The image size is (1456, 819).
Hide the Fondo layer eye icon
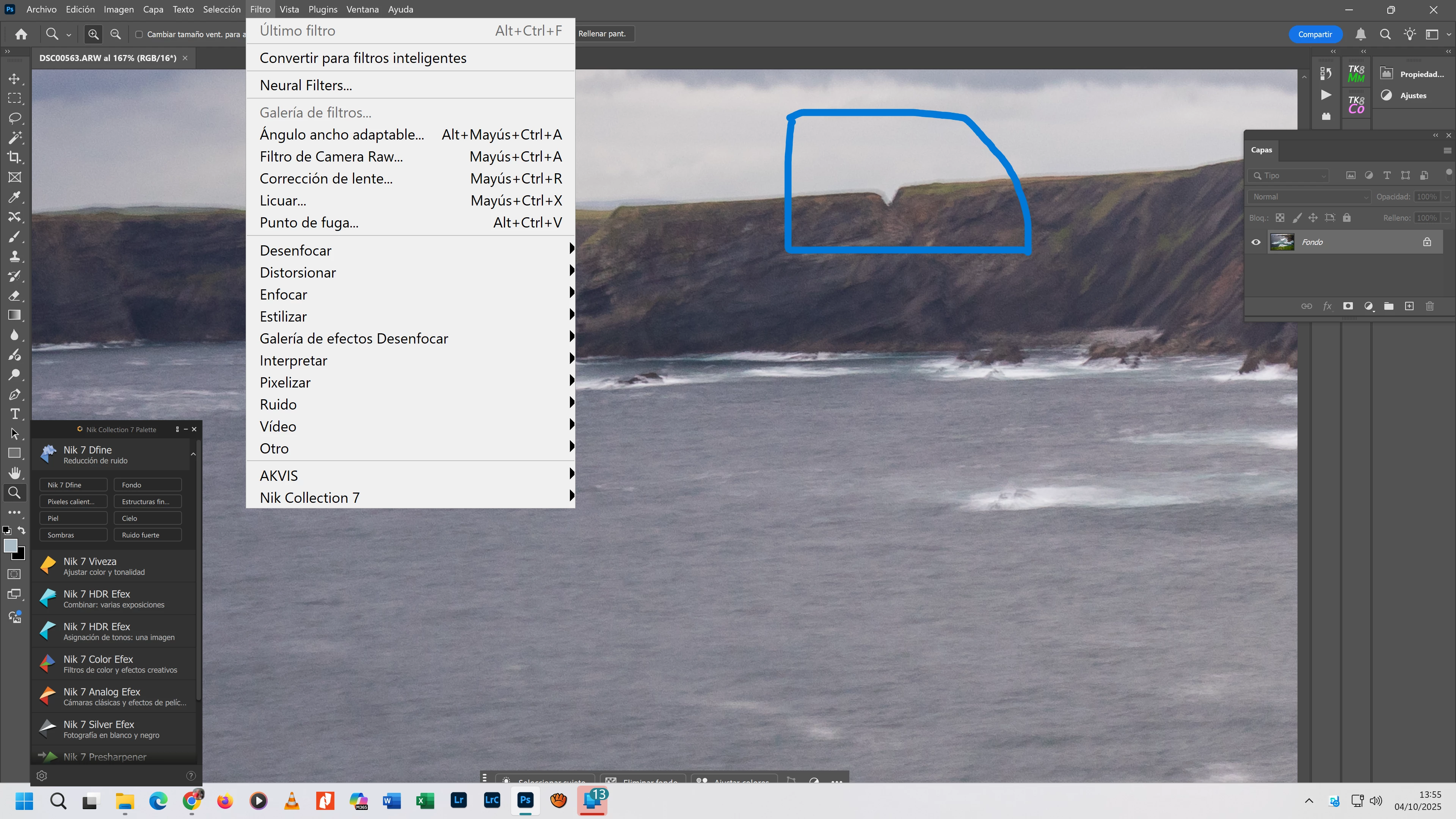coord(1256,242)
